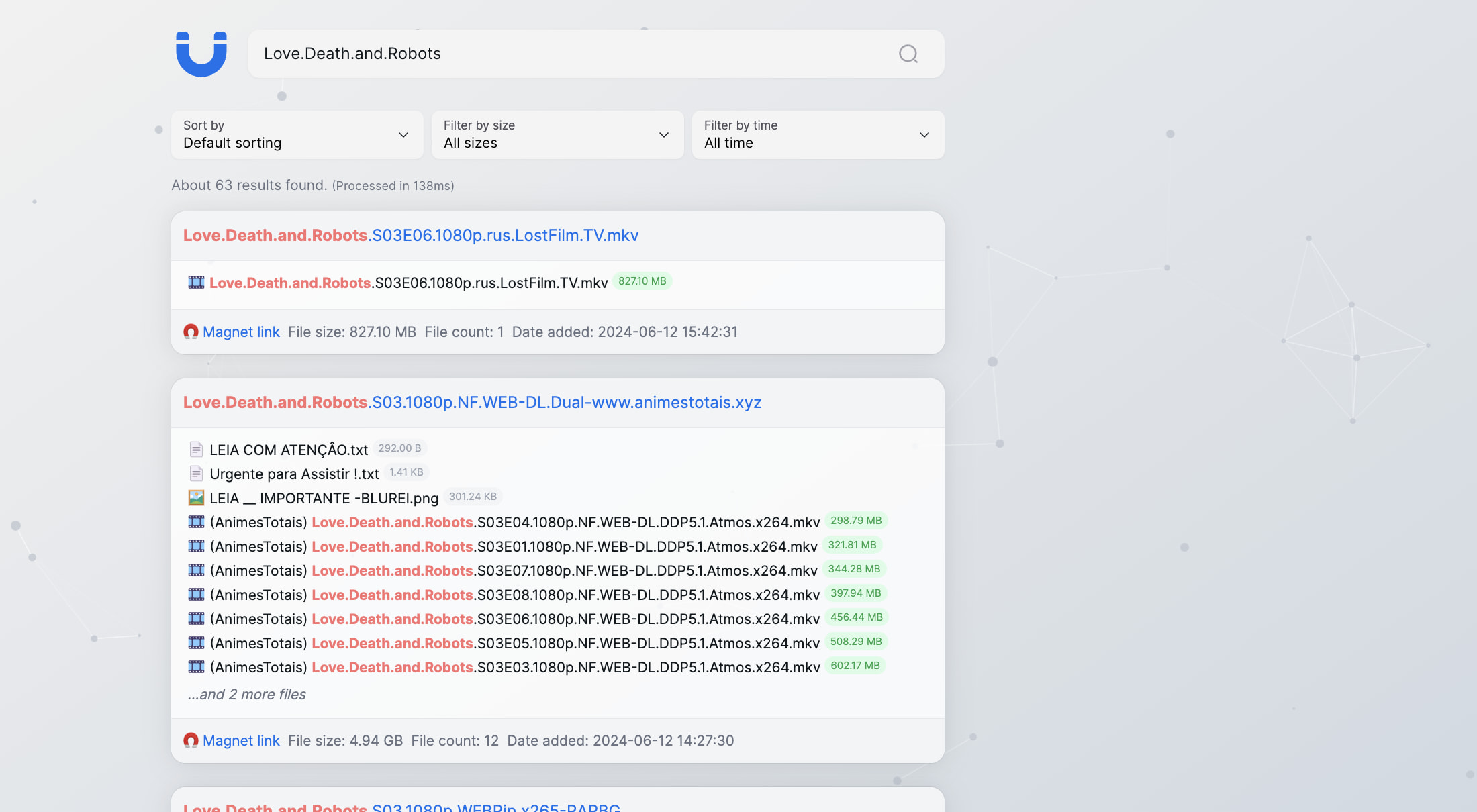Click Magnet link for 4.94 GB torrent
Screen dimensions: 1477x812
coord(241,741)
